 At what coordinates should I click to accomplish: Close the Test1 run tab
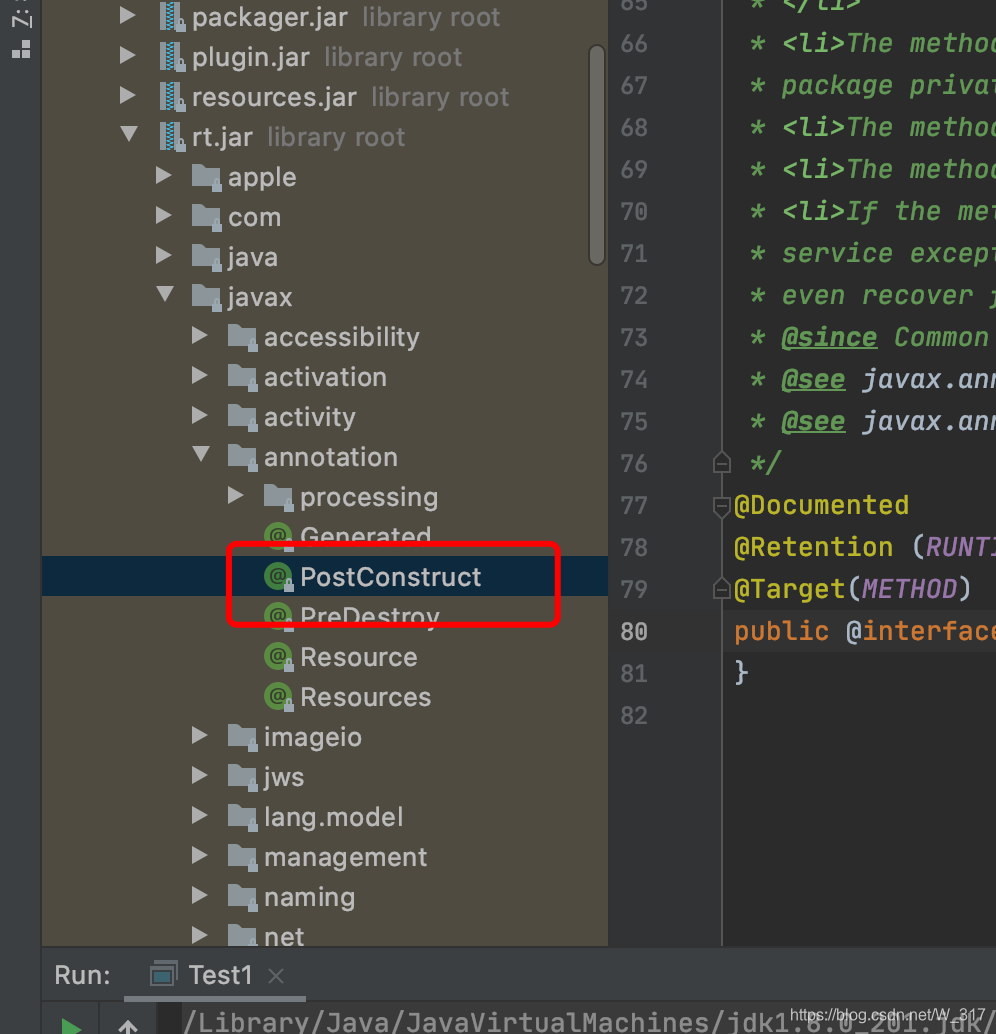(x=276, y=976)
